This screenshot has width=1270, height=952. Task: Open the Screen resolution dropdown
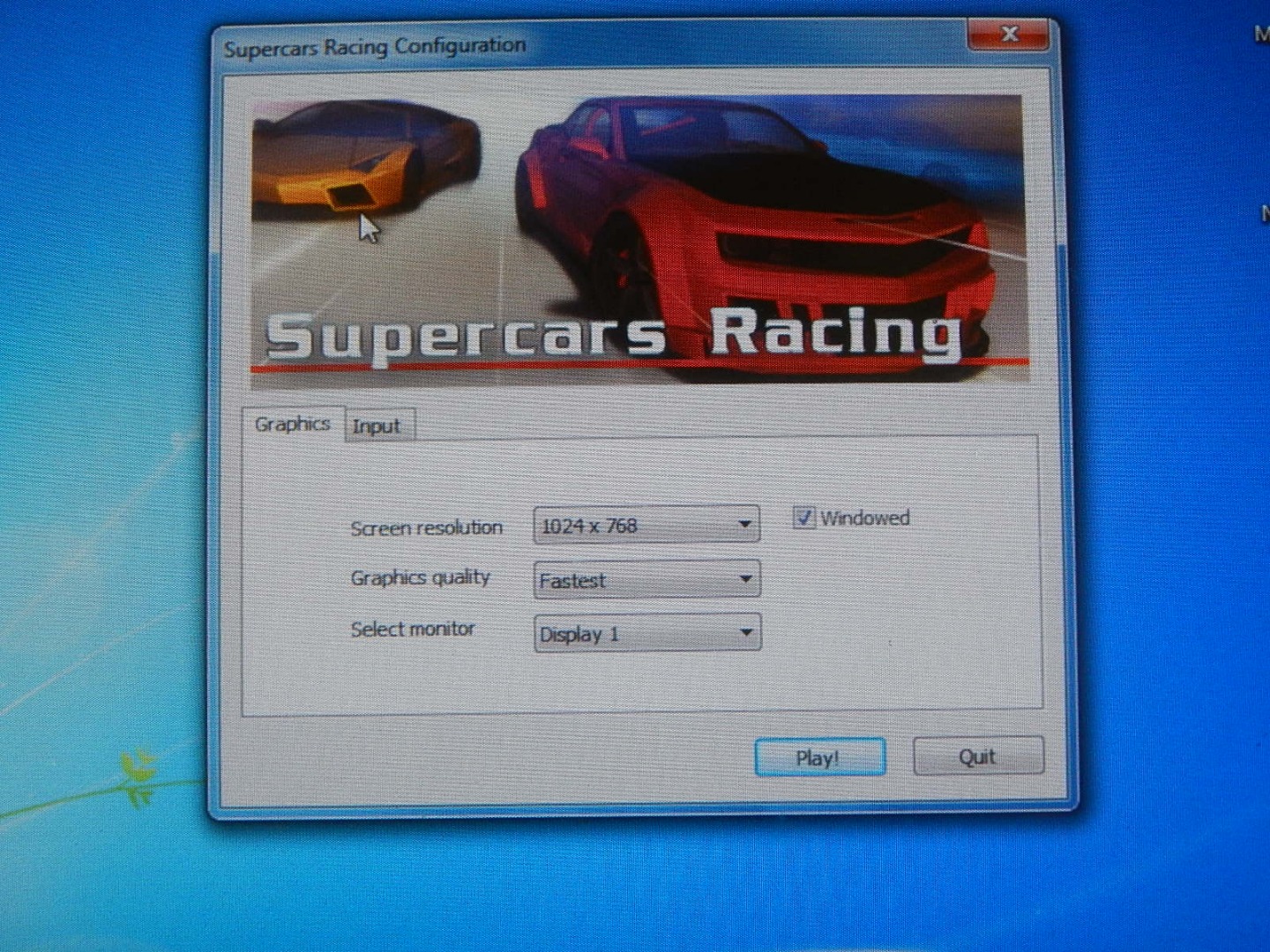point(646,525)
